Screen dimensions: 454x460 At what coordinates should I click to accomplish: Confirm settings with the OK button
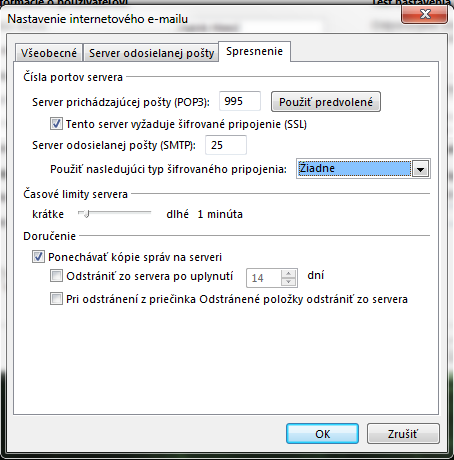322,434
